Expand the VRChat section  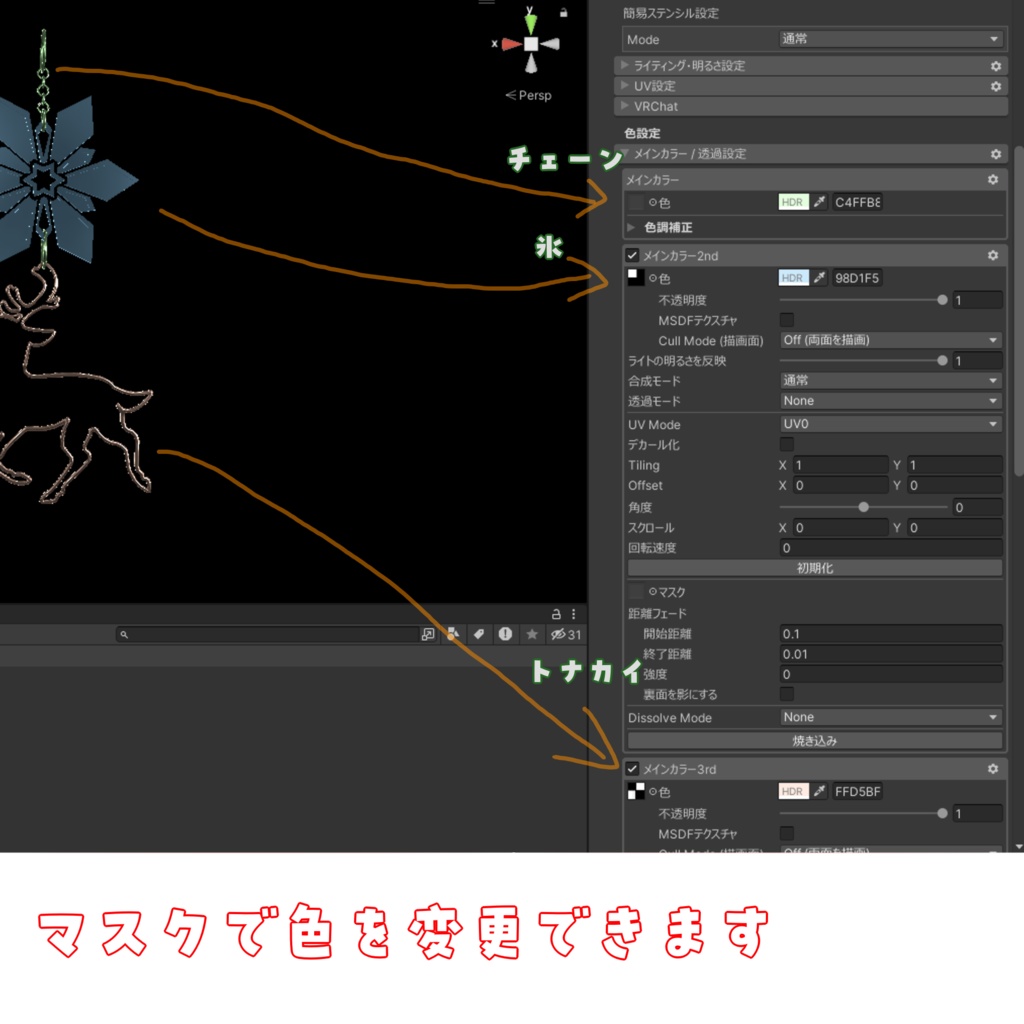click(x=624, y=106)
